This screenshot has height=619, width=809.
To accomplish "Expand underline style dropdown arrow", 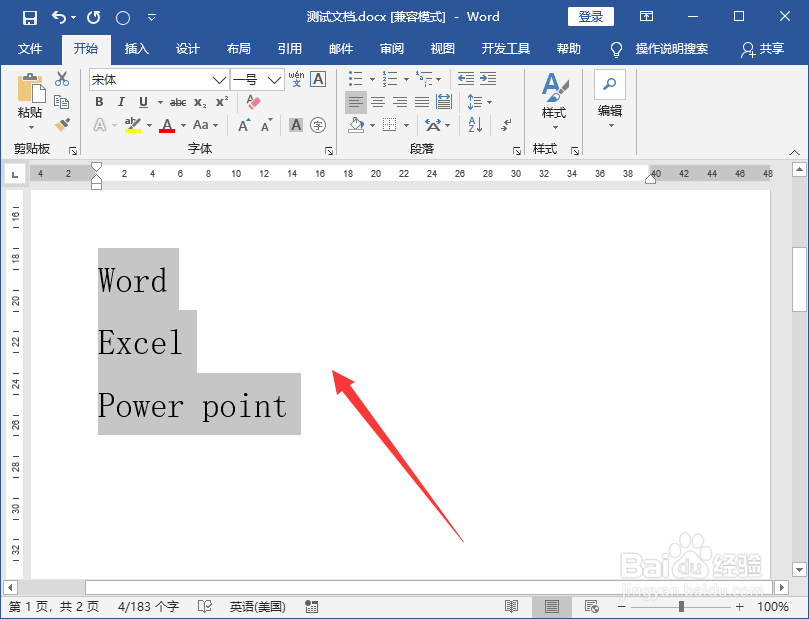I will [160, 102].
